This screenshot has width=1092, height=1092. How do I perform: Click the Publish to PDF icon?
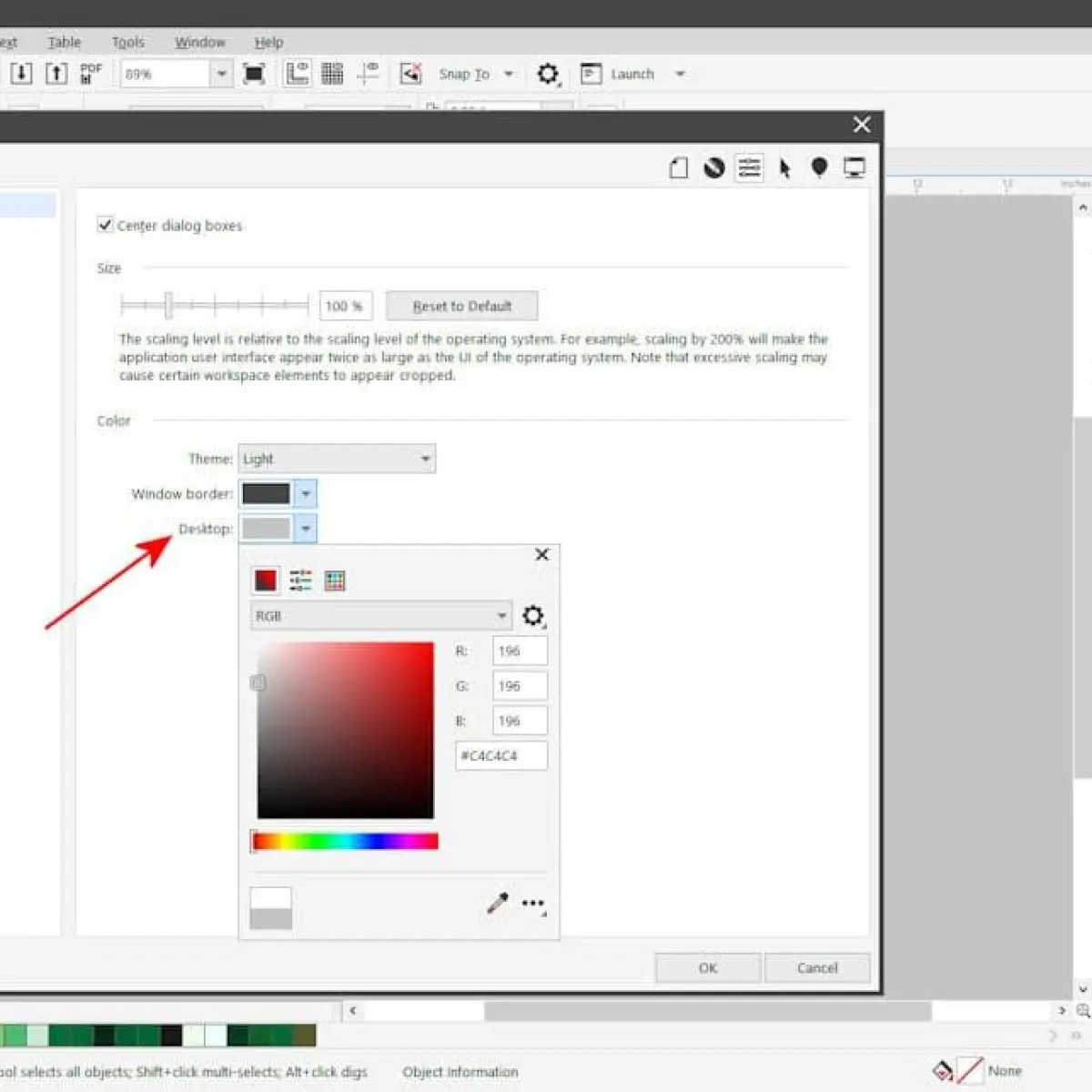pos(91,74)
